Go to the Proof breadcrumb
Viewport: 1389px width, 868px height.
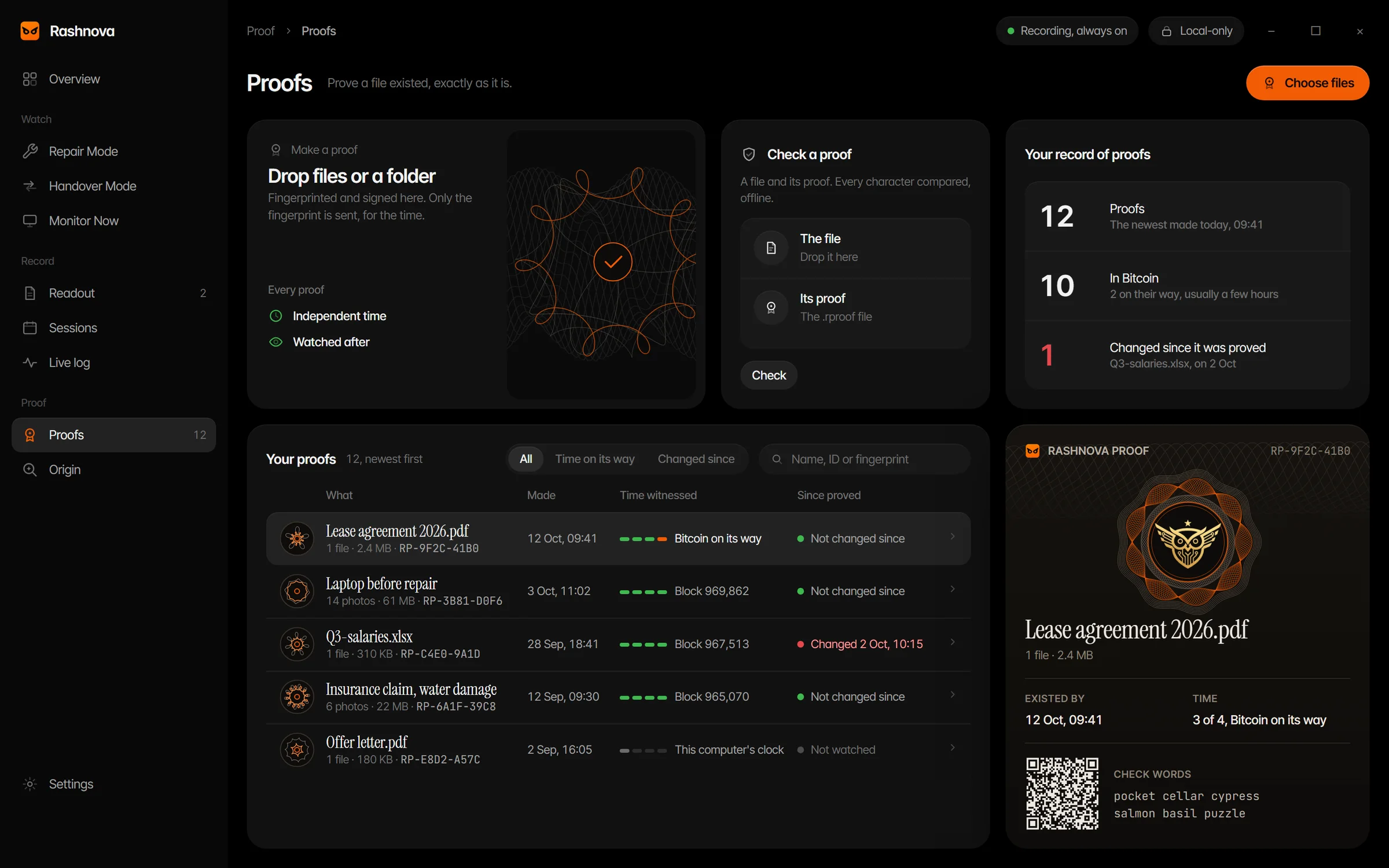point(260,31)
